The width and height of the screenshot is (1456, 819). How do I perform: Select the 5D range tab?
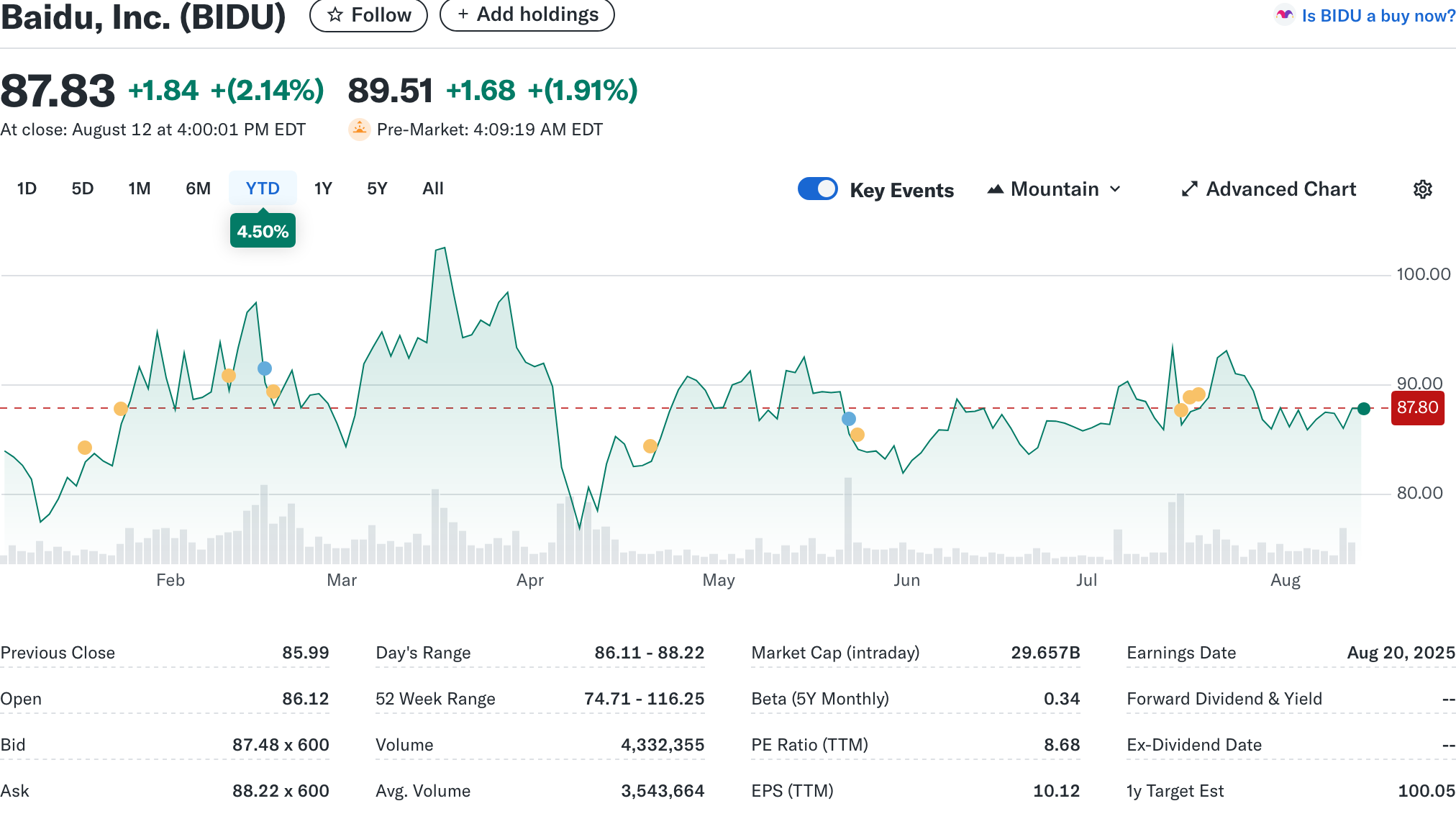tap(83, 189)
